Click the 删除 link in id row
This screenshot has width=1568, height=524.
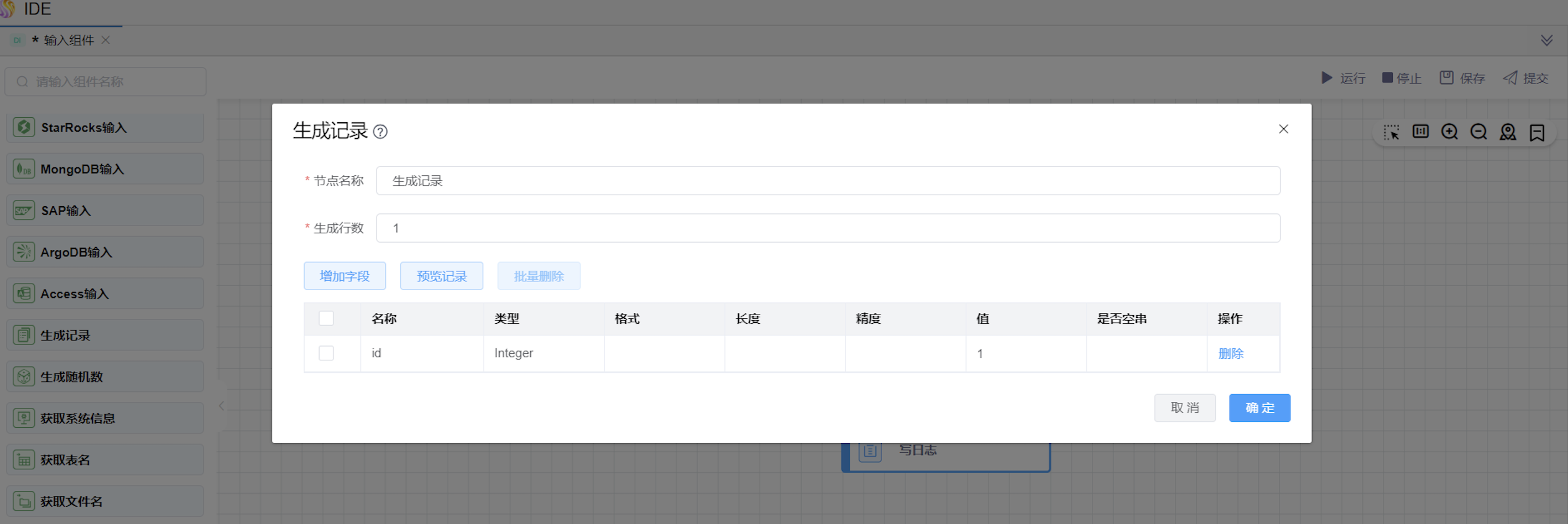[1230, 354]
